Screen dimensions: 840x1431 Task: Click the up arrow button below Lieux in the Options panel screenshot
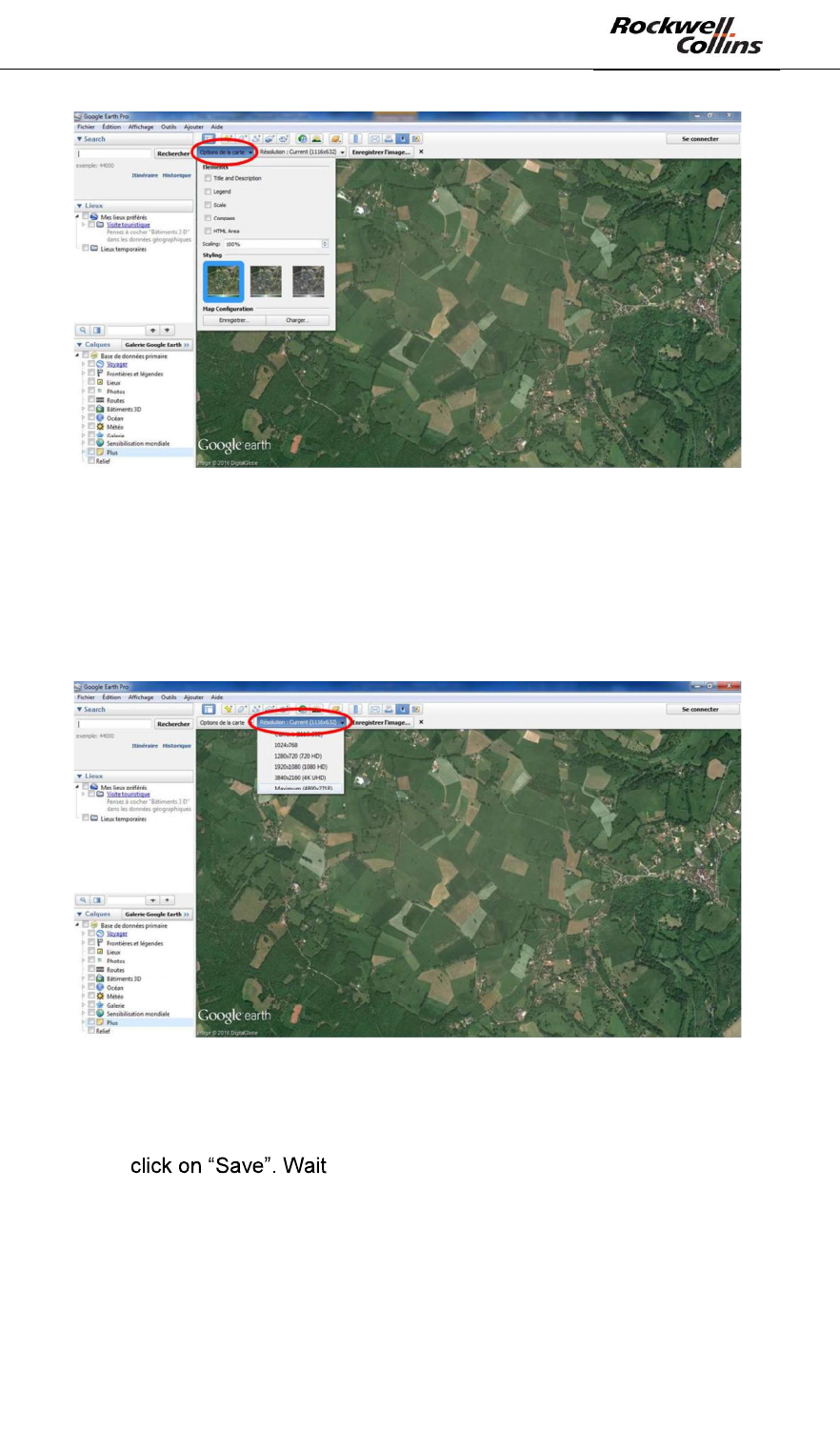coord(152,331)
